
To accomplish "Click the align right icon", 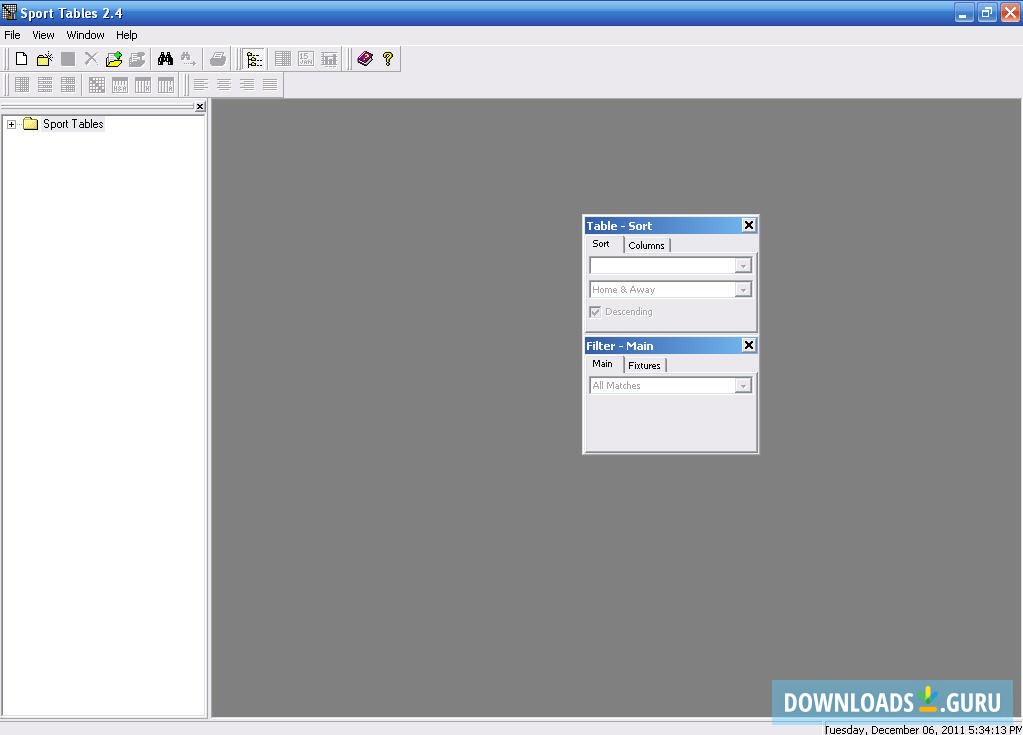I will tap(247, 84).
